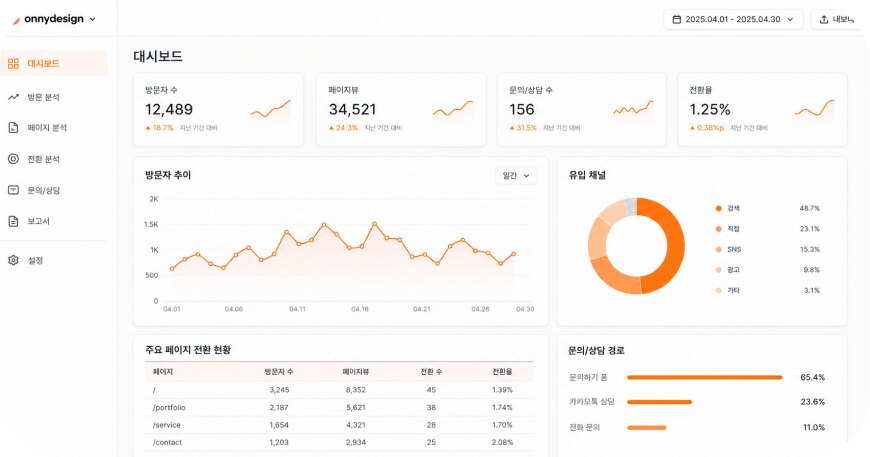870x457 pixels.
Task: Click the 페이지 분석 document icon
Action: click(x=13, y=128)
